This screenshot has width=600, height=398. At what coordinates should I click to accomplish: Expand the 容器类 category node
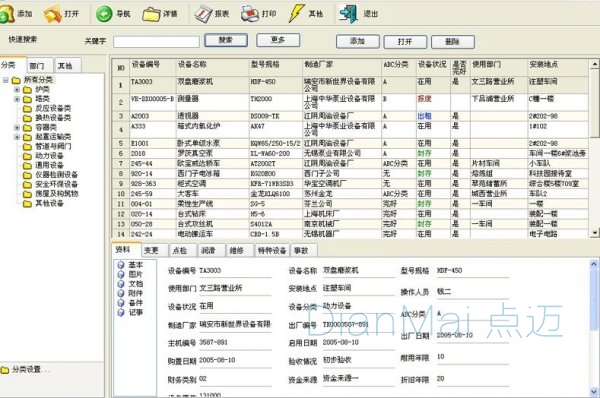click(17, 127)
